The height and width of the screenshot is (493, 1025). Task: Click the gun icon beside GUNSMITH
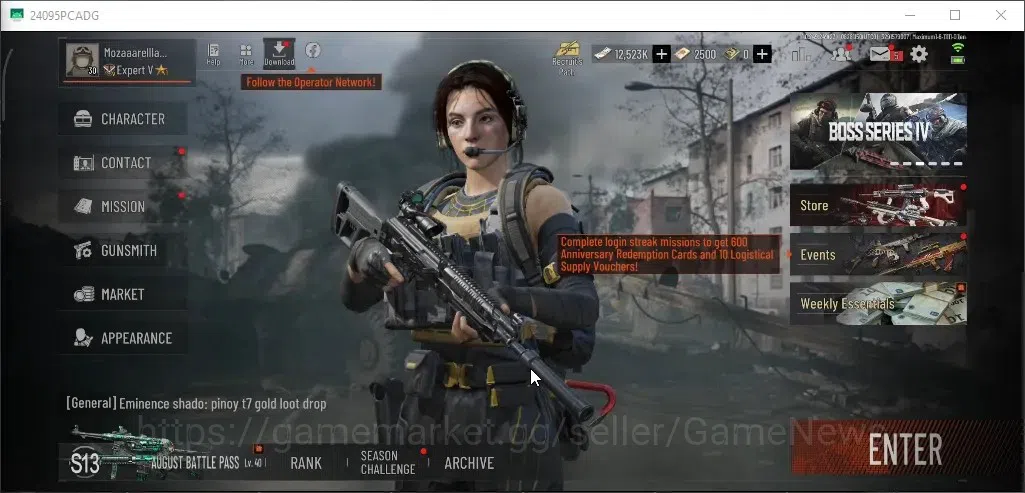coord(83,250)
